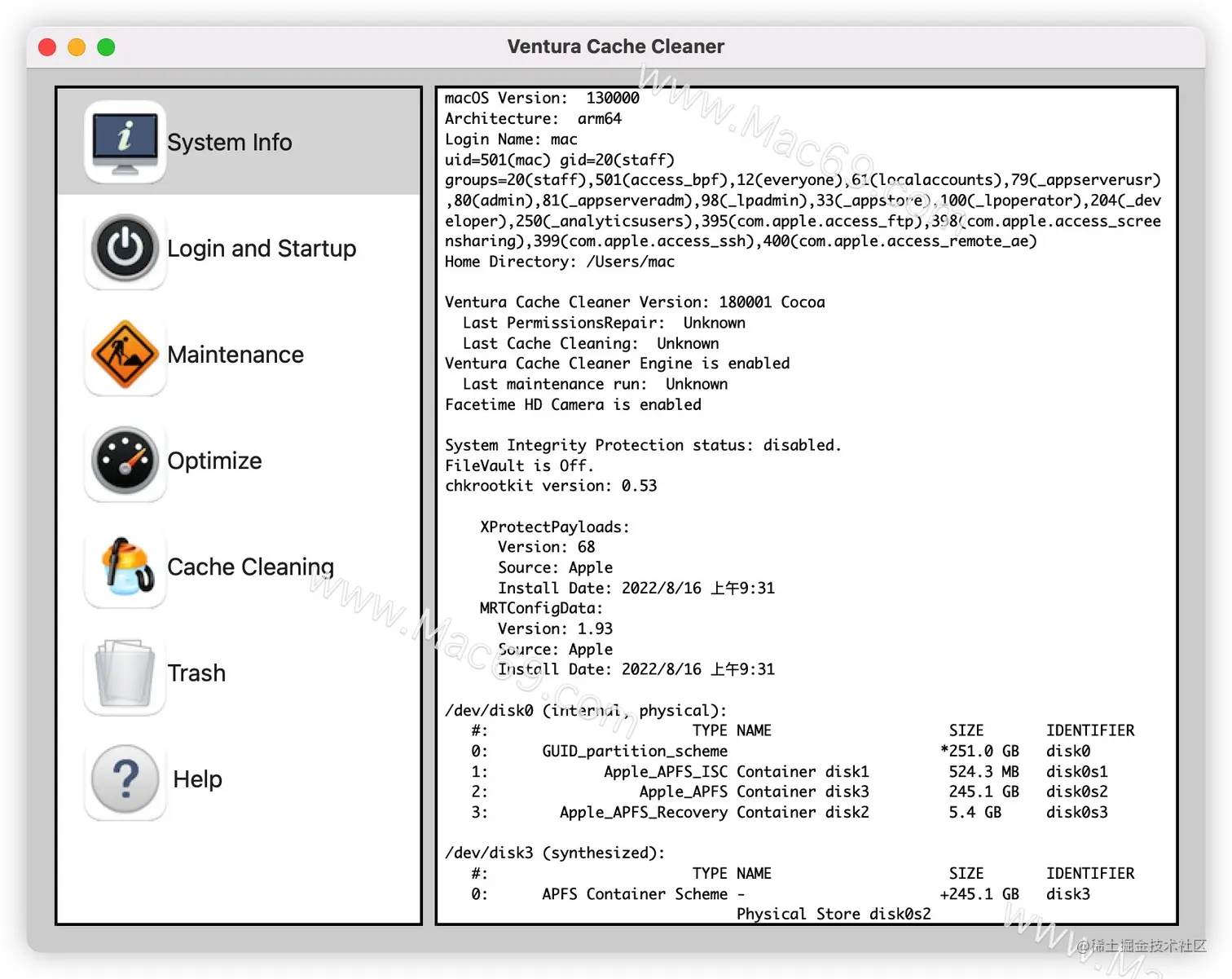The width and height of the screenshot is (1232, 979).
Task: Click the 'uid=501(mac) gid=20(staff)' line
Action: [559, 160]
